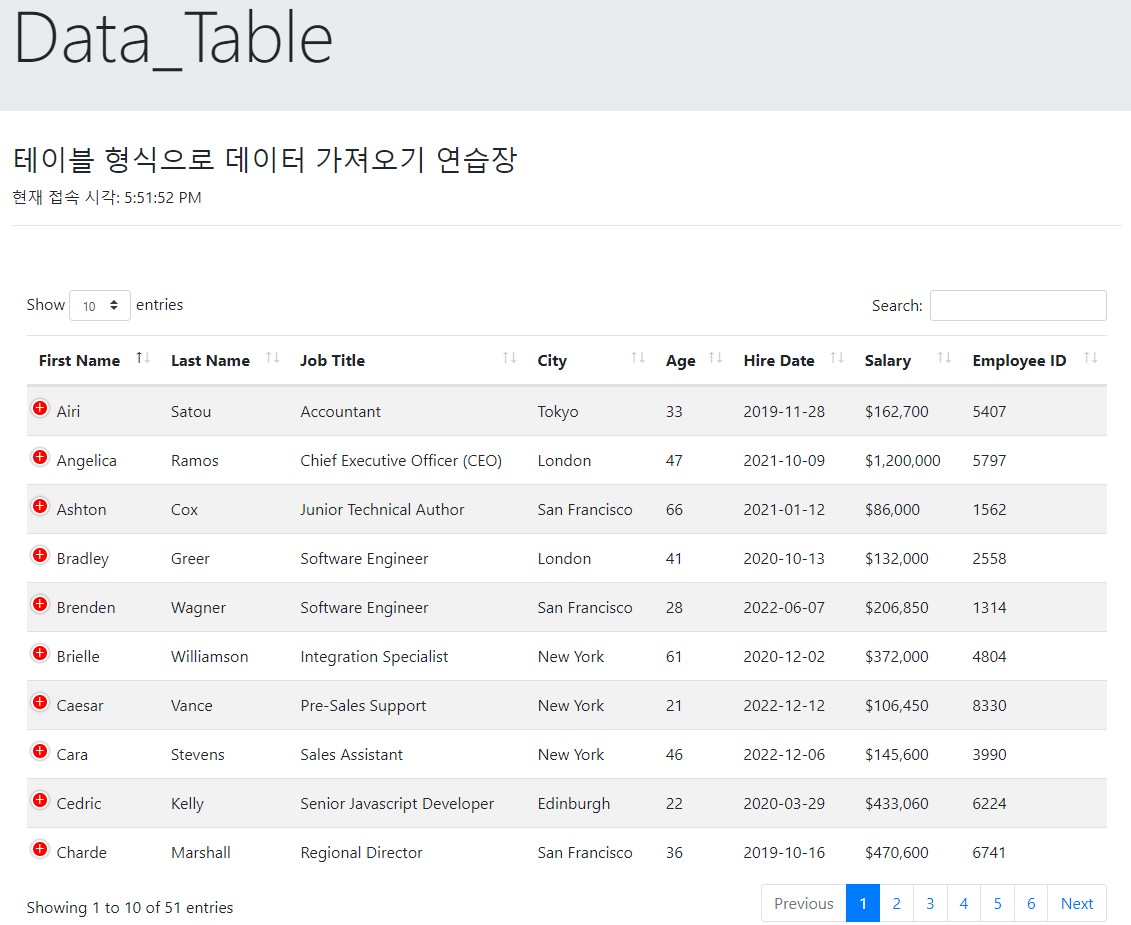Sort table by Hire Date column

coord(793,360)
